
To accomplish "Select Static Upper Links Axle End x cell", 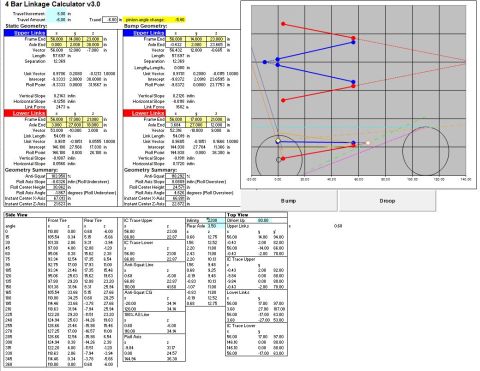I will click(x=56, y=44).
